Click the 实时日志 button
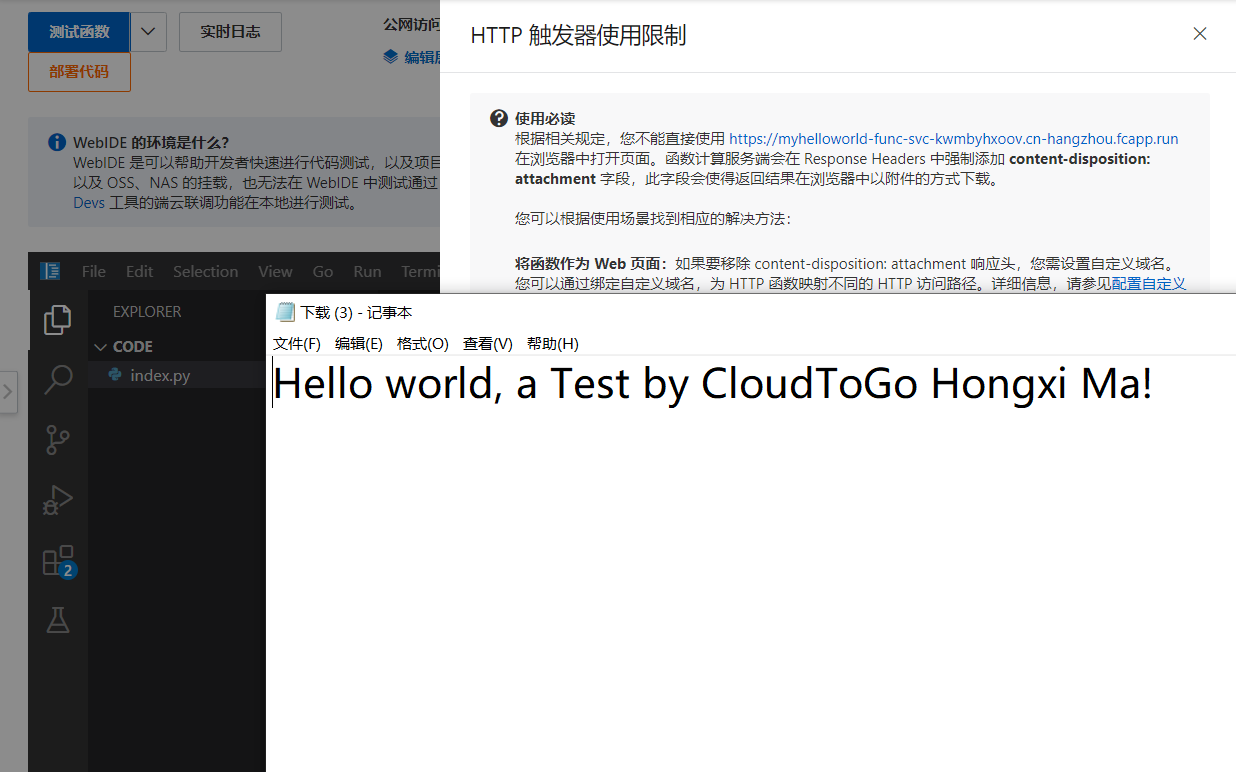Viewport: 1236px width, 772px height. point(230,31)
